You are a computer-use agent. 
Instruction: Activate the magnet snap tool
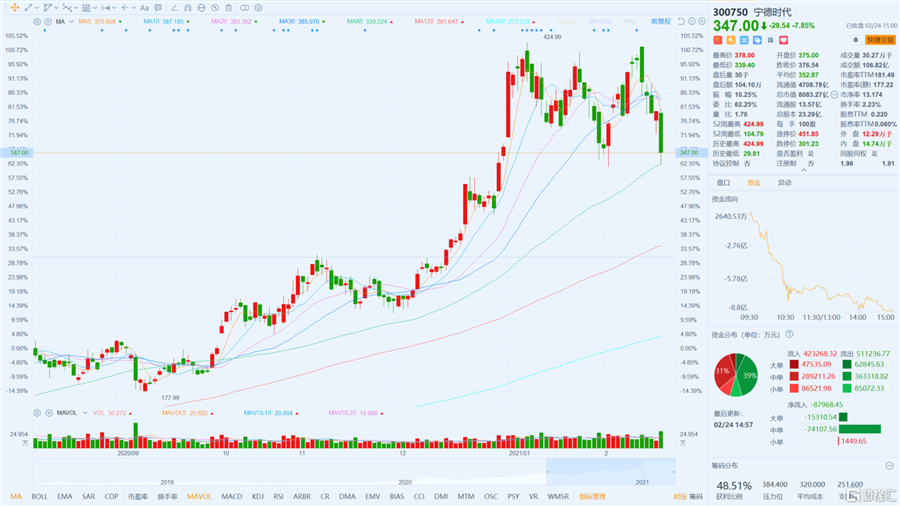click(x=188, y=8)
